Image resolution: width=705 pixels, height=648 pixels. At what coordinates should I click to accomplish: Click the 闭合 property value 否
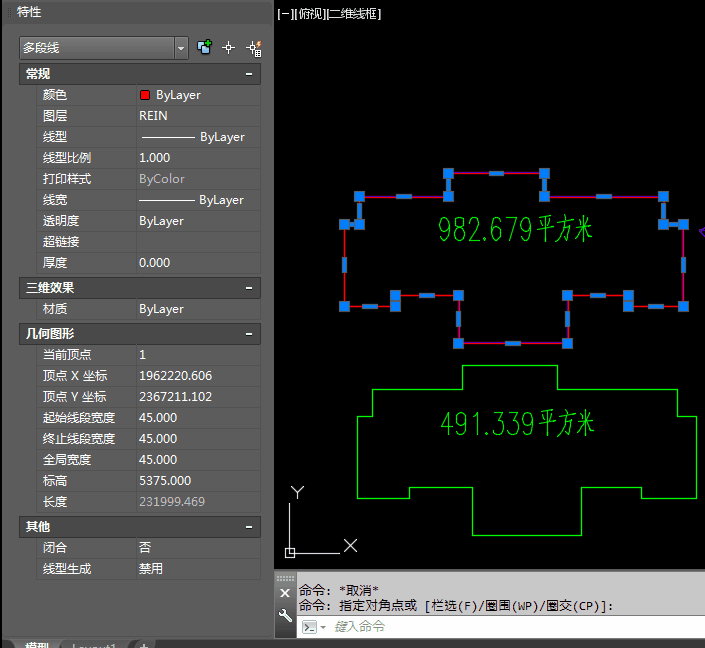197,548
